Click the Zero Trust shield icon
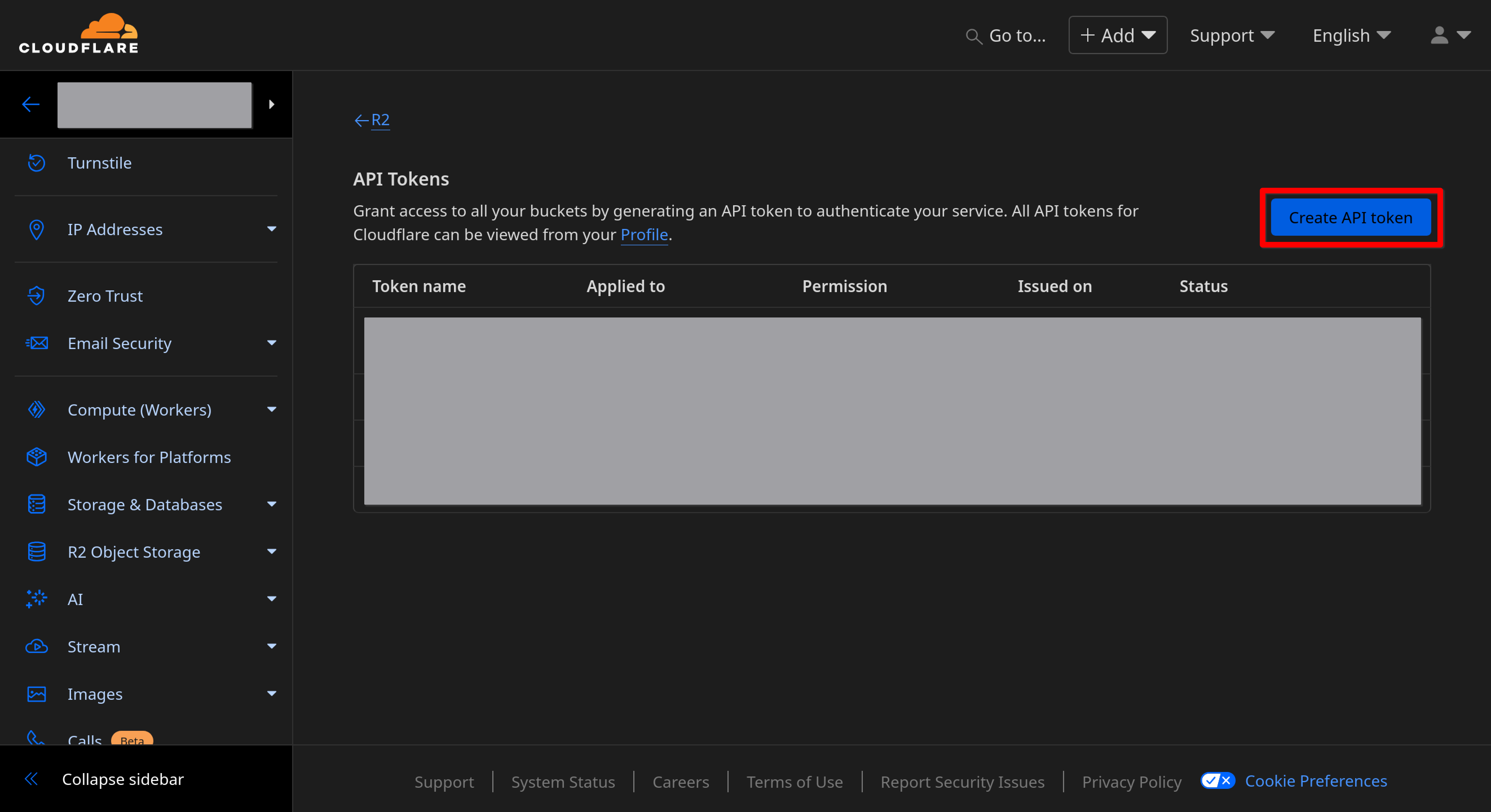 (36, 296)
